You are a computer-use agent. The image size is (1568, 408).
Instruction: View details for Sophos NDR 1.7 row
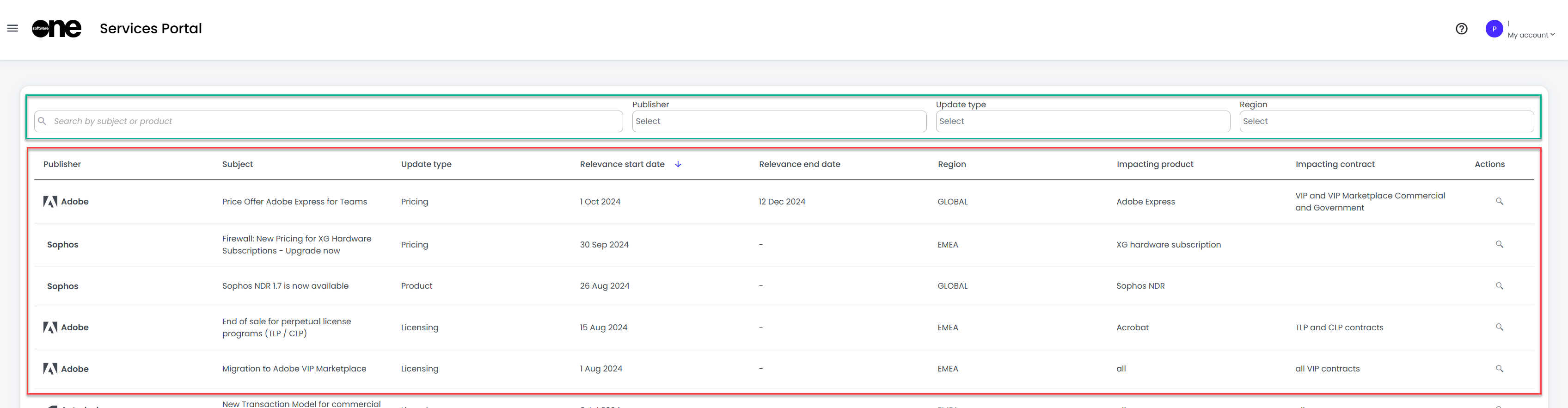click(1499, 286)
